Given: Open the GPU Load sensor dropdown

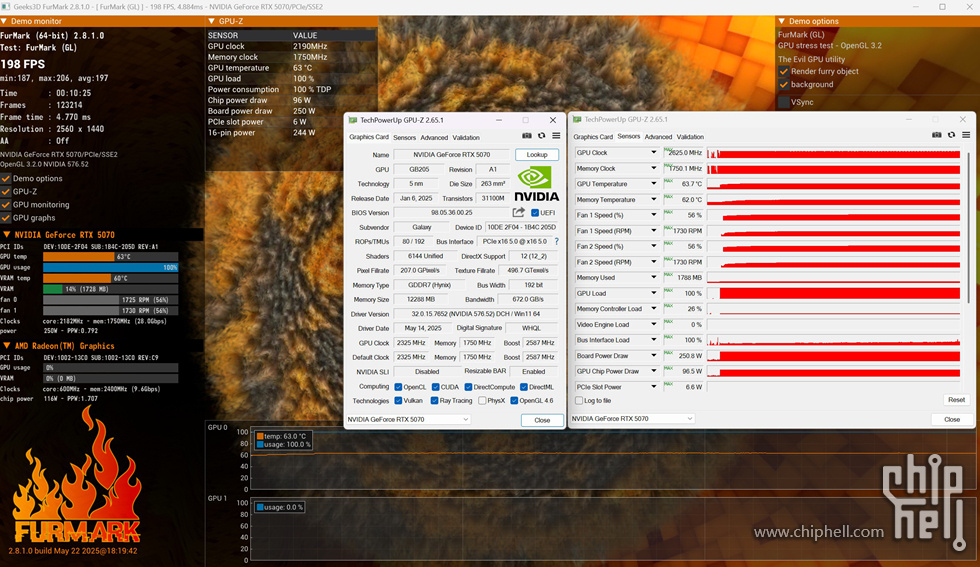Looking at the screenshot, I should point(654,293).
